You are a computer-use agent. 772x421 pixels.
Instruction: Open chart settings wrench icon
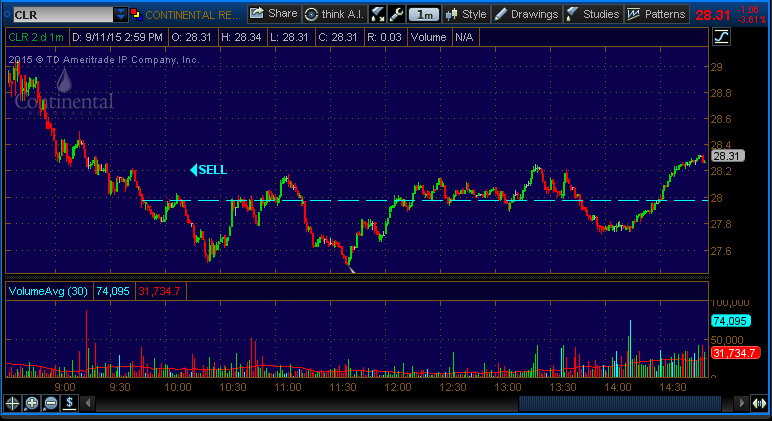396,14
